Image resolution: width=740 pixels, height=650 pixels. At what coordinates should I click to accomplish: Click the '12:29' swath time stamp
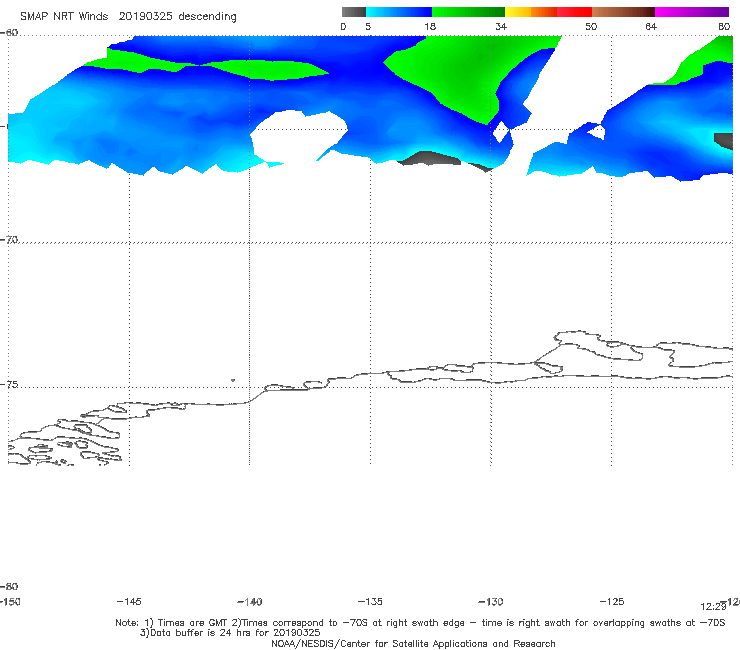click(713, 607)
